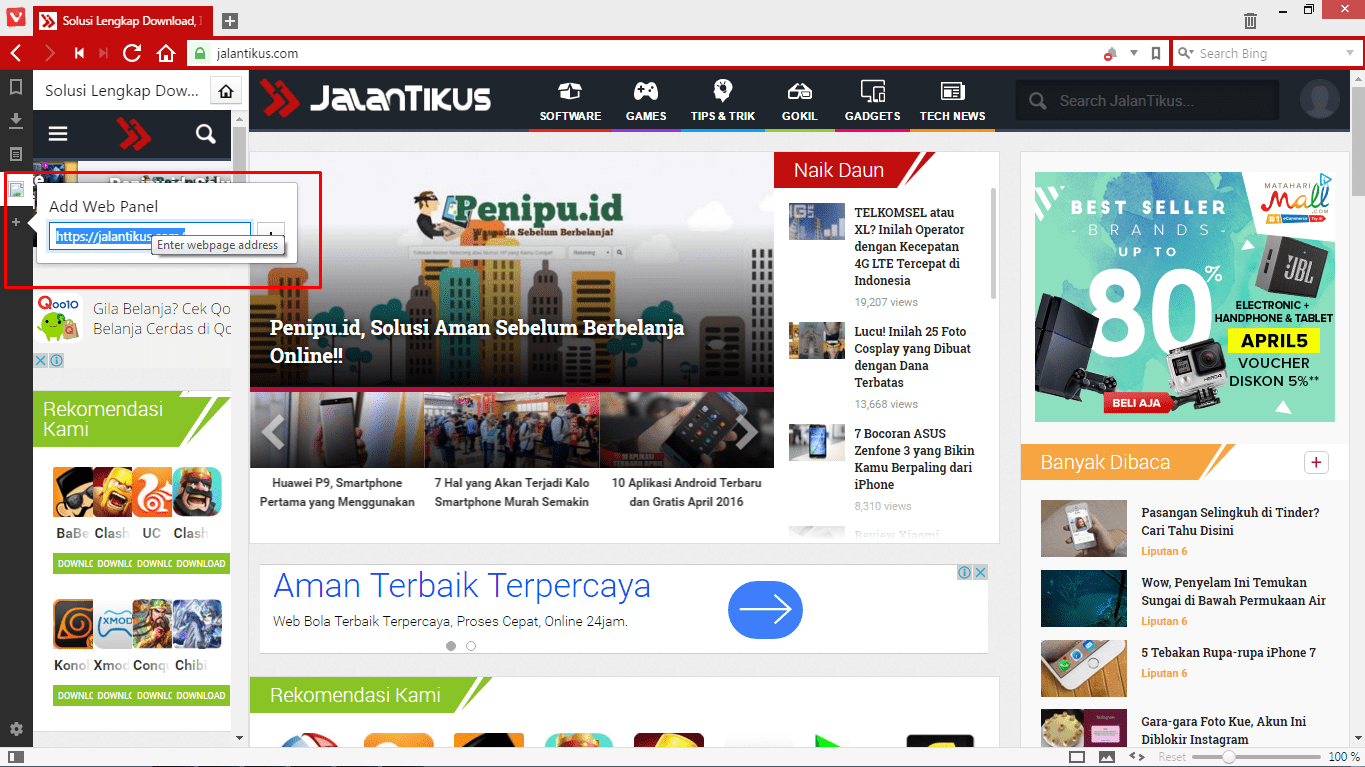The width and height of the screenshot is (1365, 767).
Task: Click the green lock site info icon
Action: coord(200,54)
